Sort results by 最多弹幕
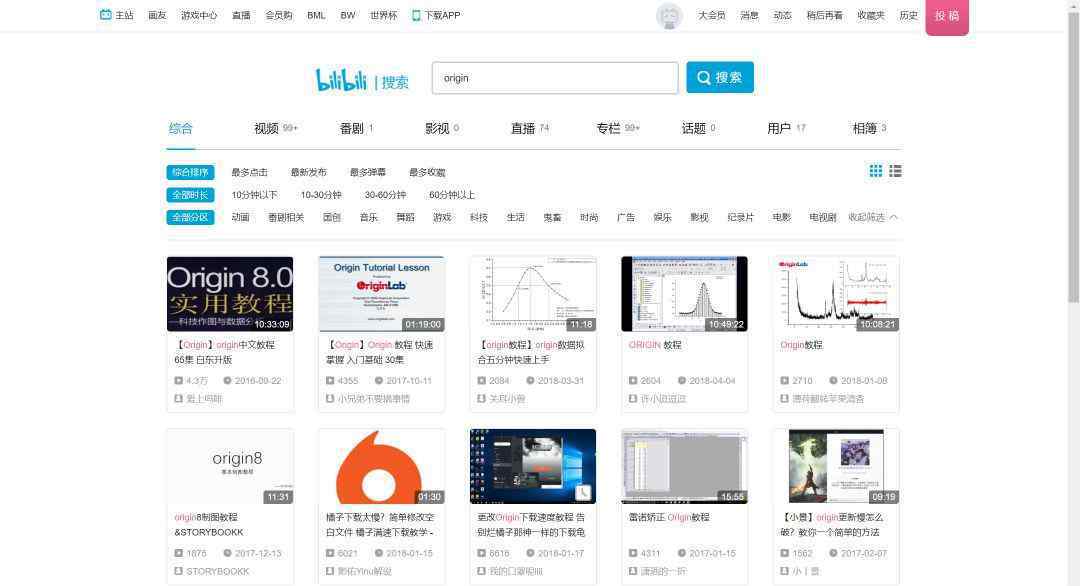Image resolution: width=1080 pixels, height=586 pixels. coord(368,172)
